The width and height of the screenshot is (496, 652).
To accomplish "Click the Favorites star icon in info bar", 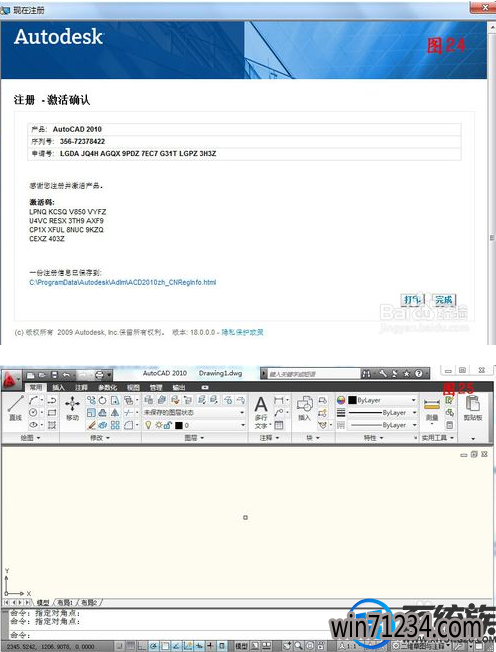I will click(407, 373).
